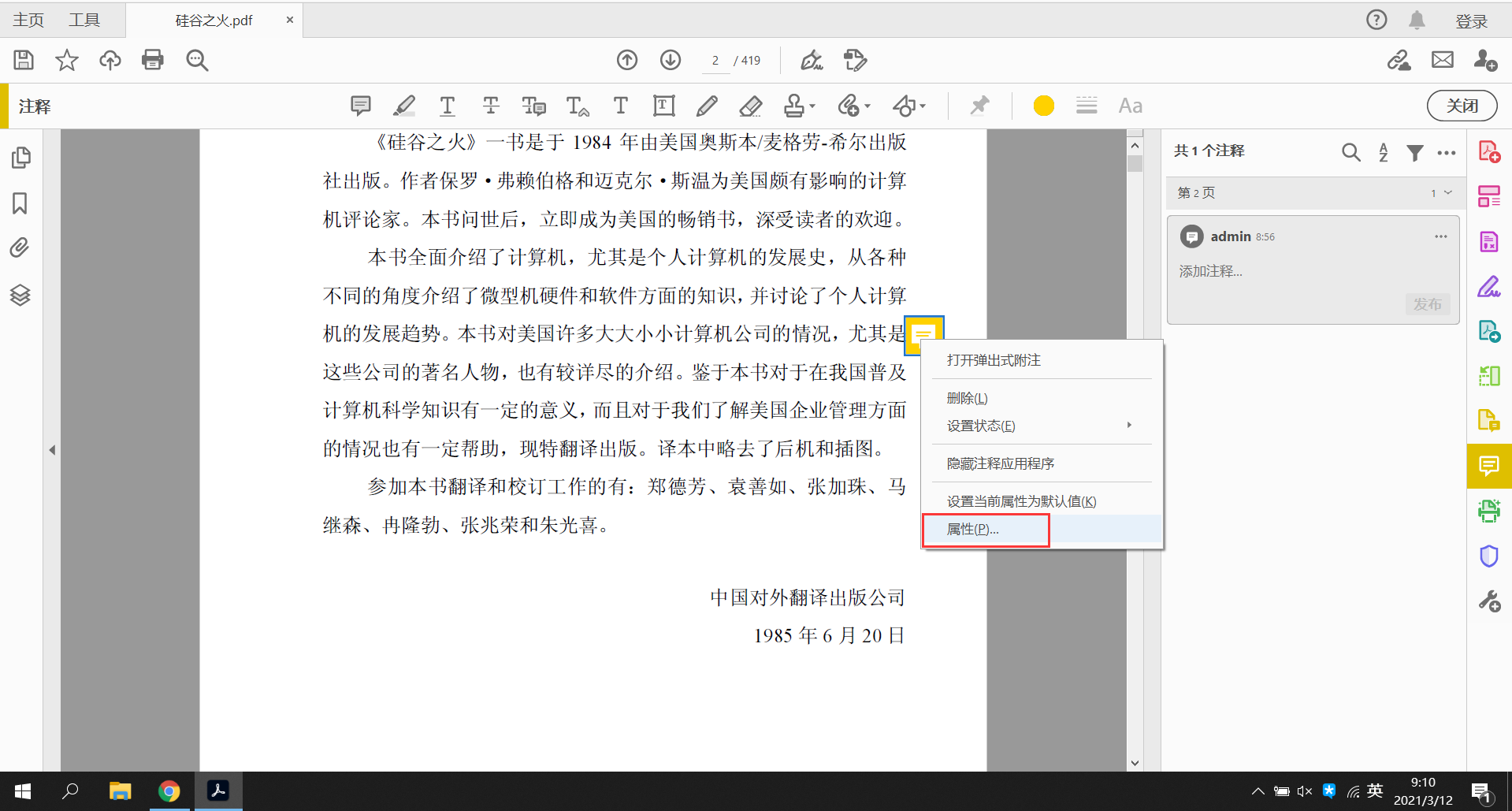The height and width of the screenshot is (811, 1512).
Task: Filter comments with funnel icon
Action: pyautogui.click(x=1415, y=152)
